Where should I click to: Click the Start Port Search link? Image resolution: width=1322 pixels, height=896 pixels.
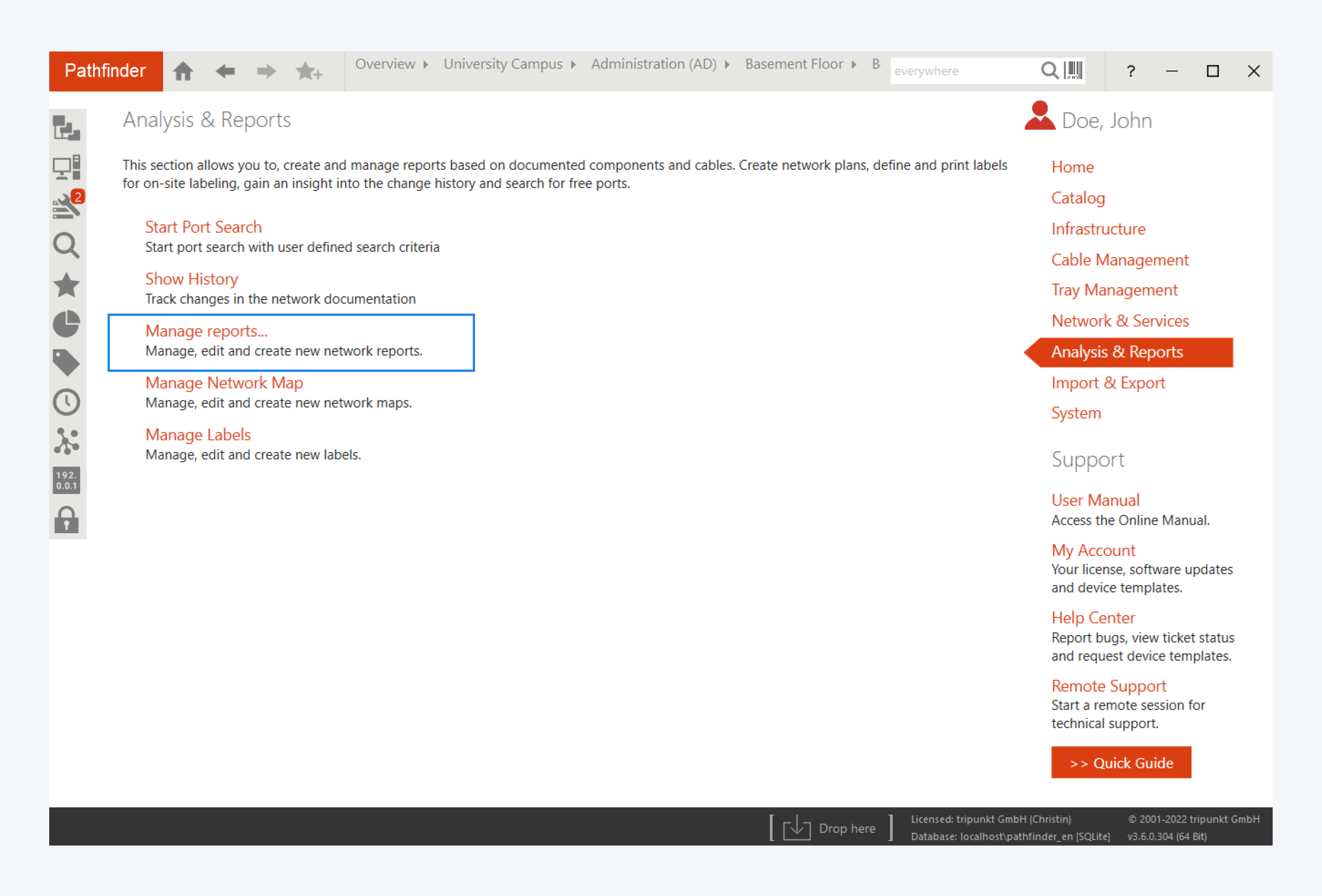tap(203, 227)
